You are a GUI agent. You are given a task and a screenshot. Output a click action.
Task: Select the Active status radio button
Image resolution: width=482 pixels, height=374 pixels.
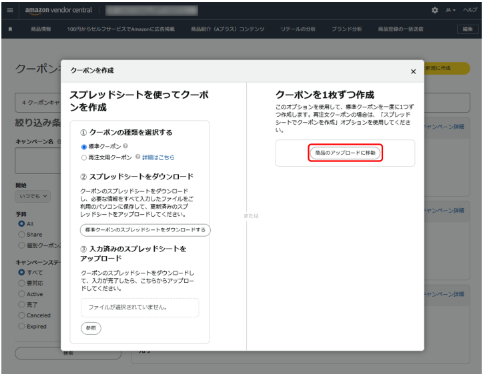coord(22,294)
